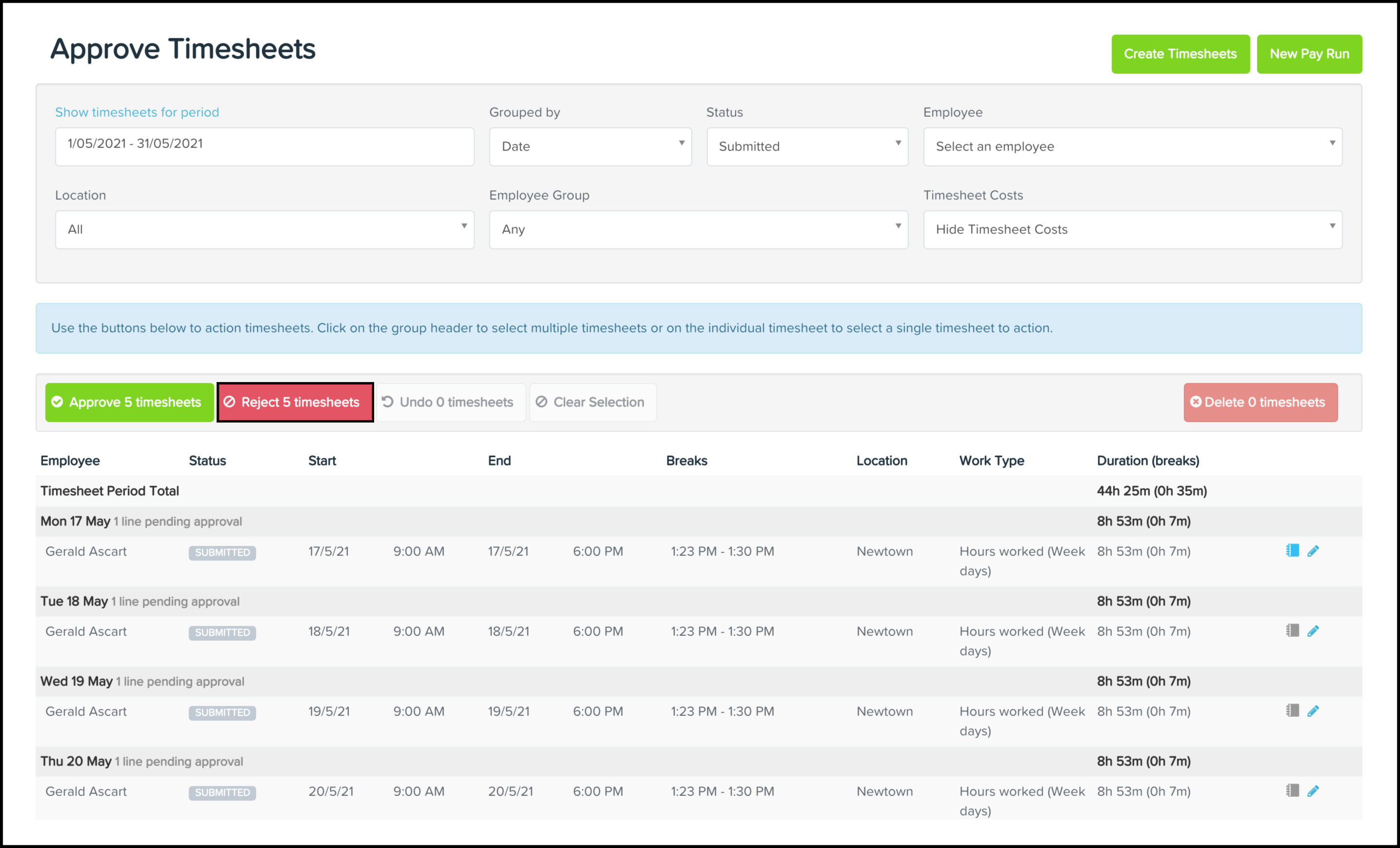Click edit pencil icon for 17/5/21 timesheet
This screenshot has height=848, width=1400.
click(x=1313, y=551)
